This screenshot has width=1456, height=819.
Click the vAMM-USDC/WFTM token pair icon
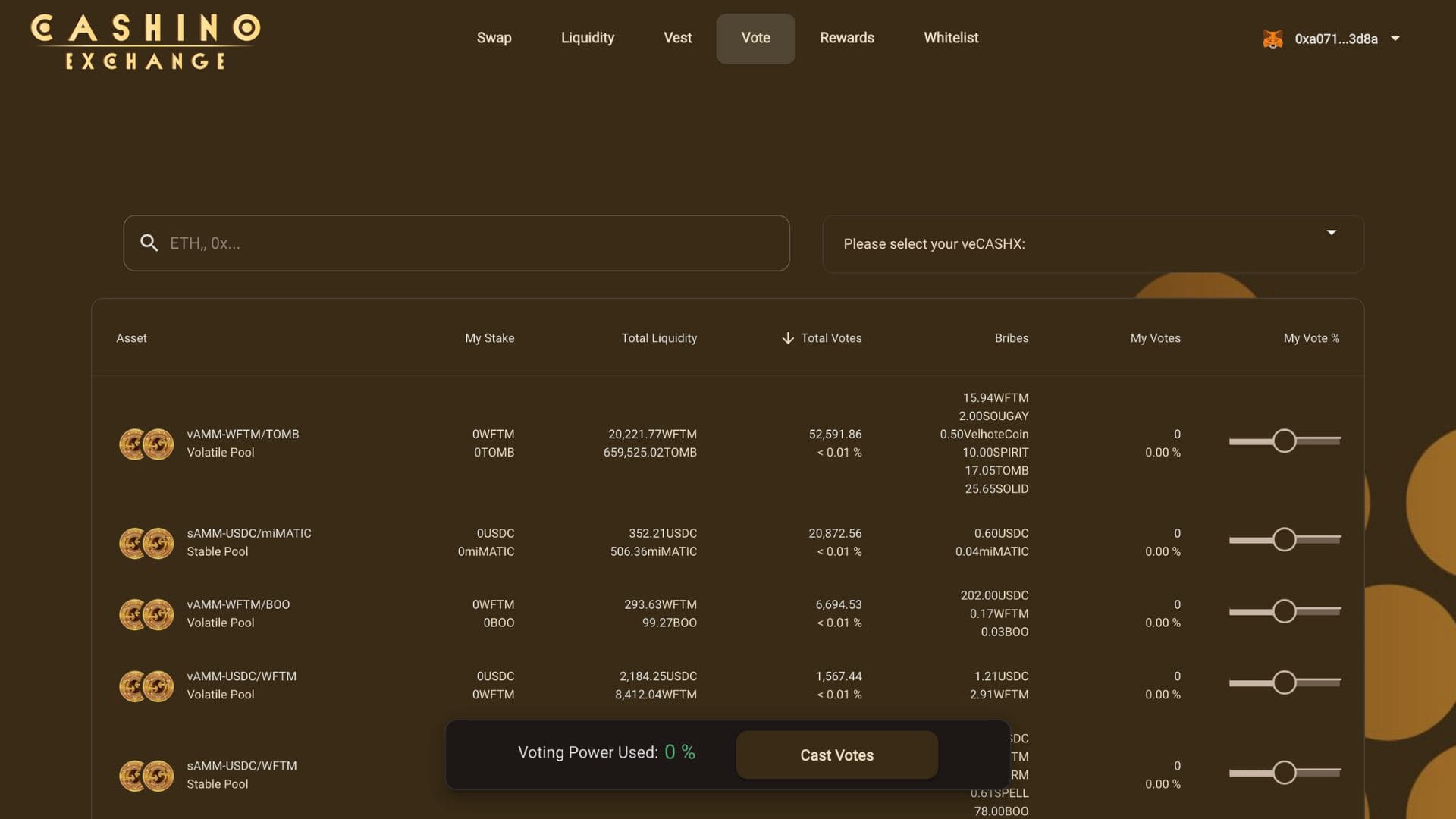pos(146,686)
